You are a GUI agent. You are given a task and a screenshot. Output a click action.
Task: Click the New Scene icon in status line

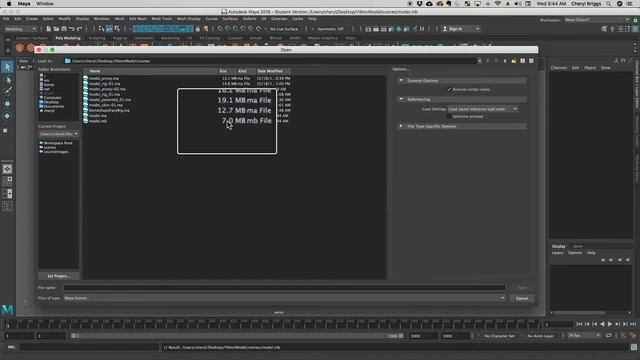(49, 29)
